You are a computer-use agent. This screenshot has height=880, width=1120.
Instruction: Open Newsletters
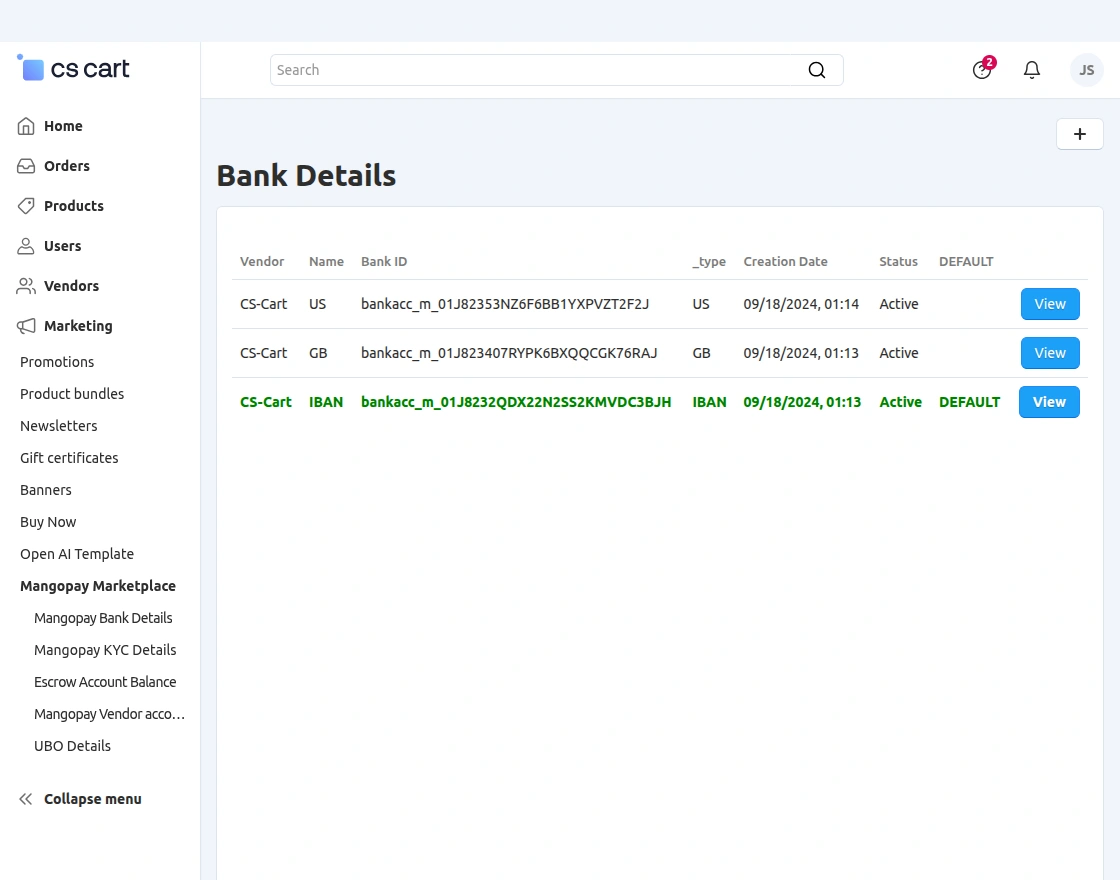click(x=59, y=426)
